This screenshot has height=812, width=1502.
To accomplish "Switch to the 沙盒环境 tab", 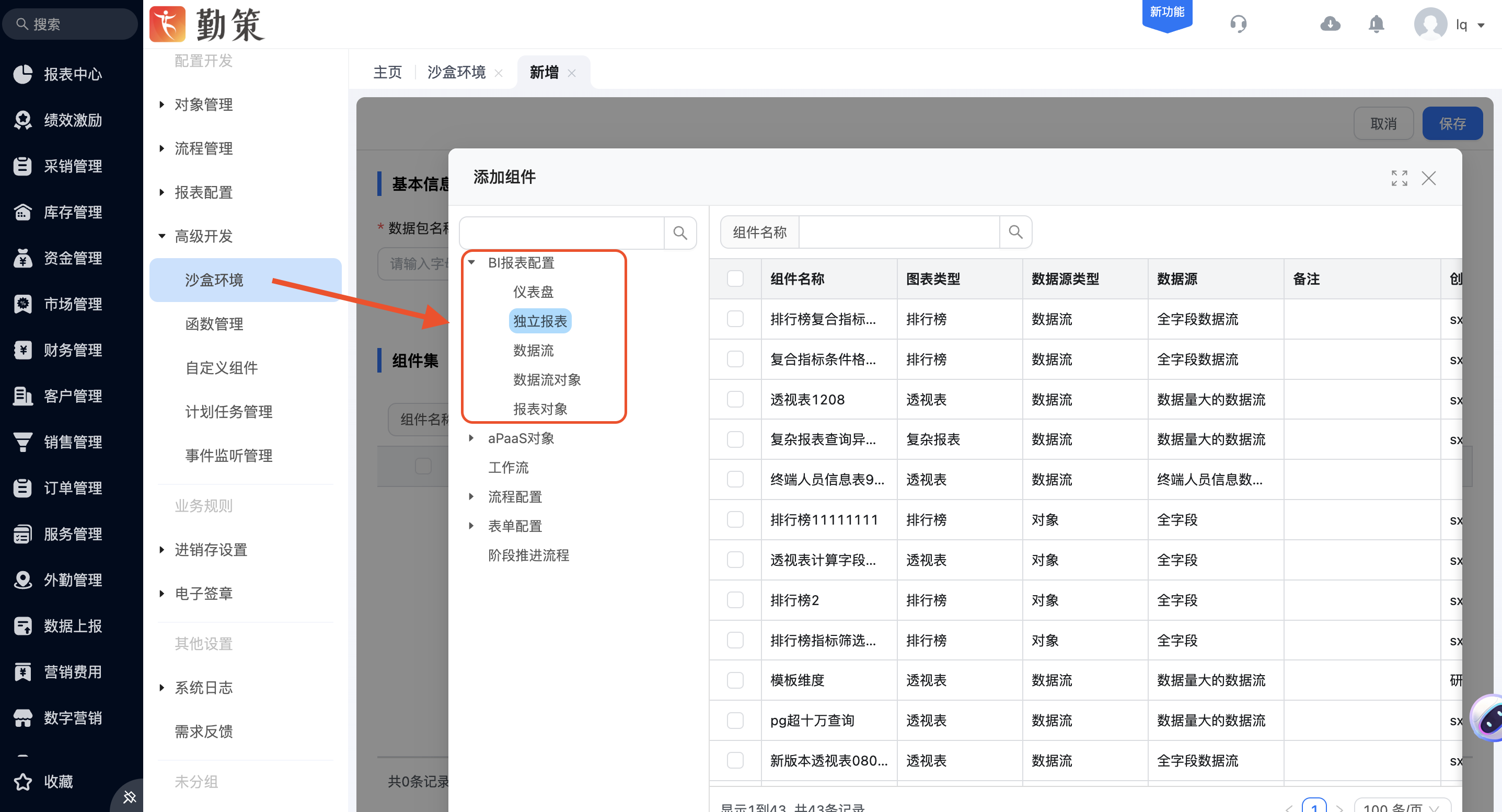I will click(456, 72).
